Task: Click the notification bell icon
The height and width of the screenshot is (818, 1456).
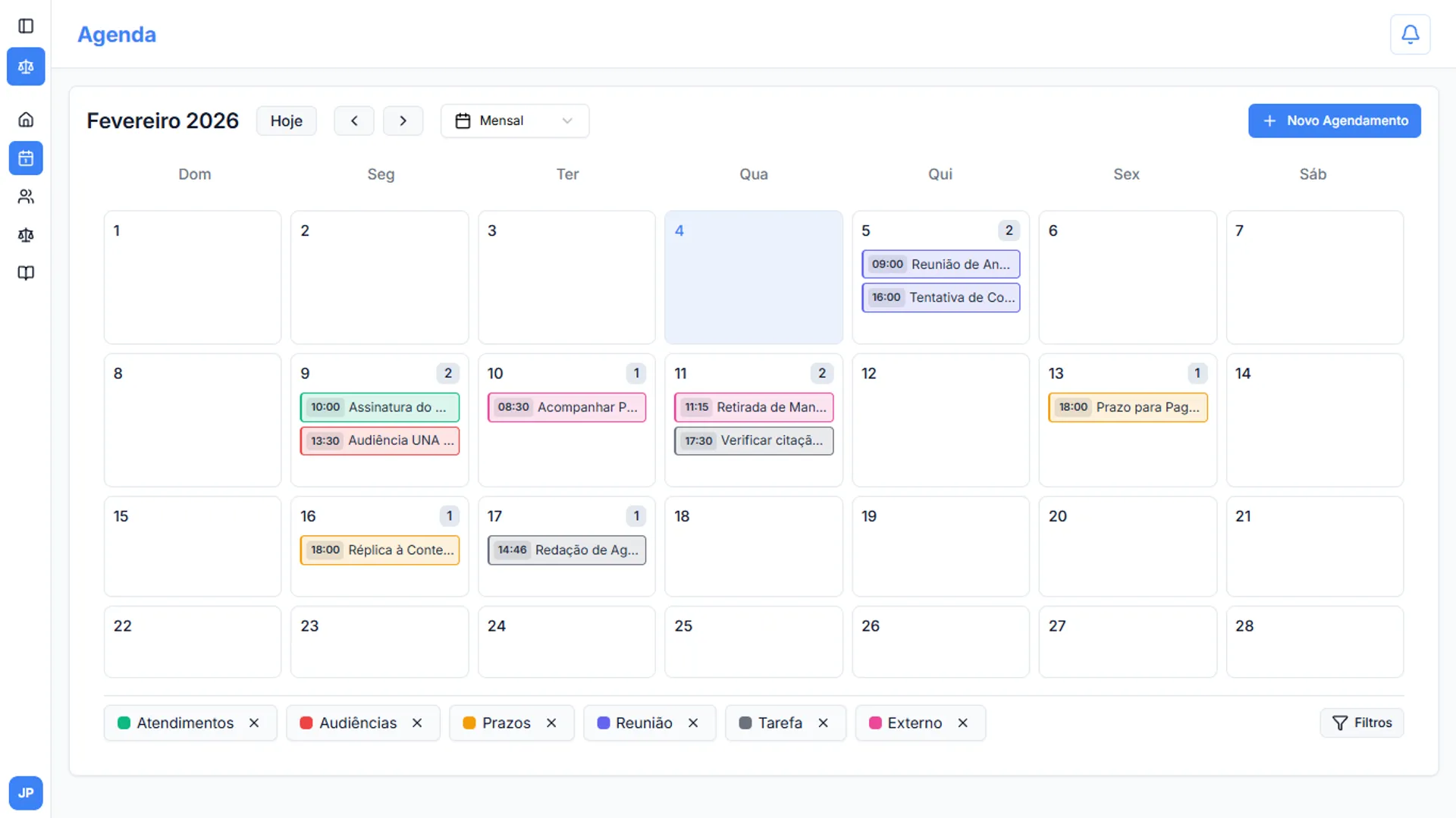Action: coord(1410,34)
